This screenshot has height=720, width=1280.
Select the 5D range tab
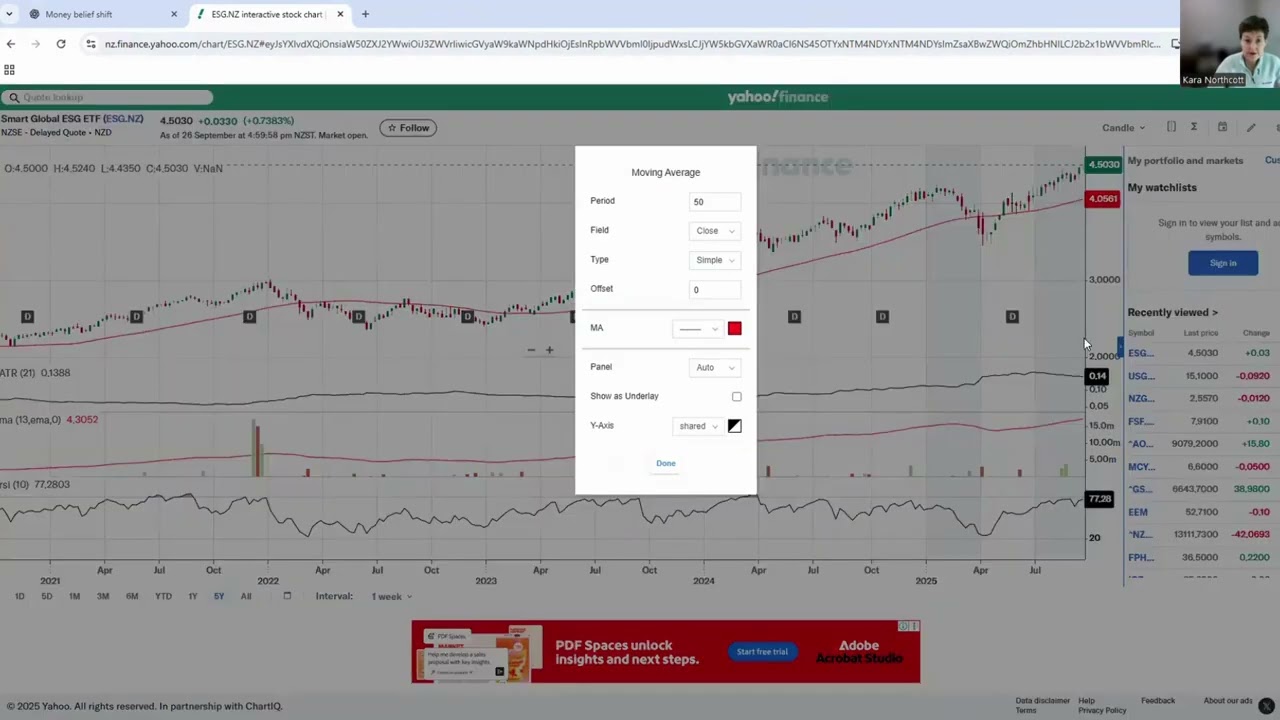(x=46, y=596)
